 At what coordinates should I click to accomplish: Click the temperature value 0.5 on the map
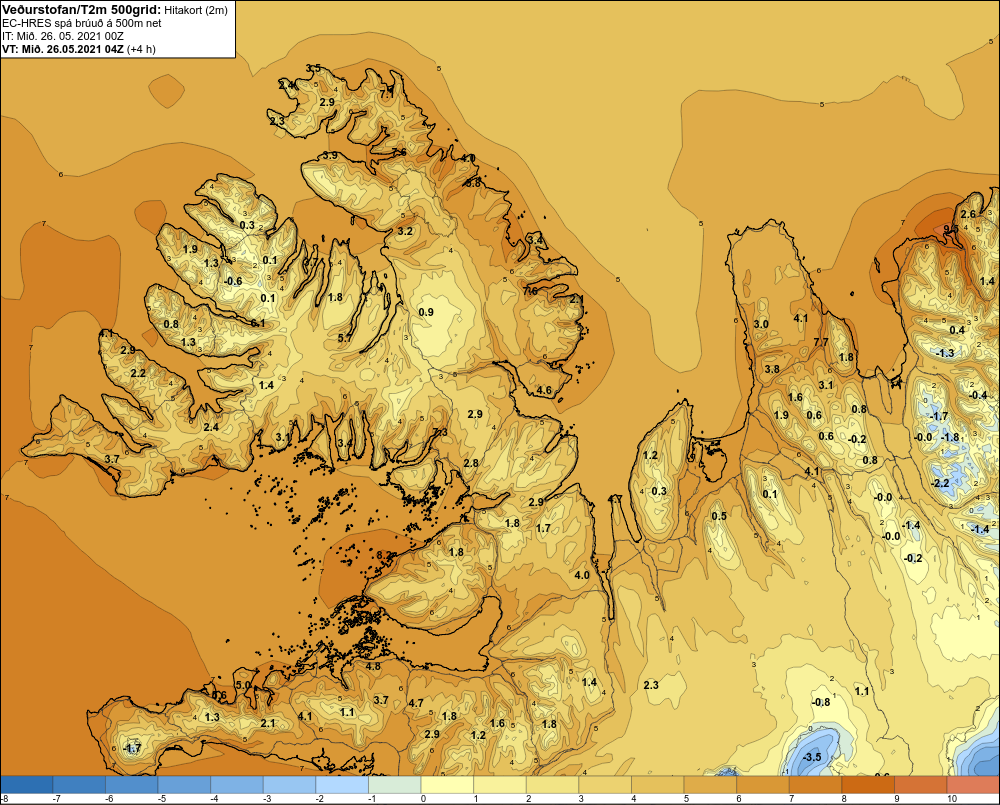pyautogui.click(x=719, y=516)
